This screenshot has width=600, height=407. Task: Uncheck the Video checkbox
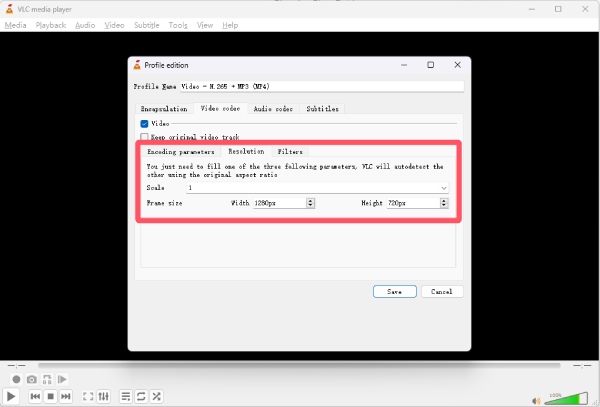point(144,124)
